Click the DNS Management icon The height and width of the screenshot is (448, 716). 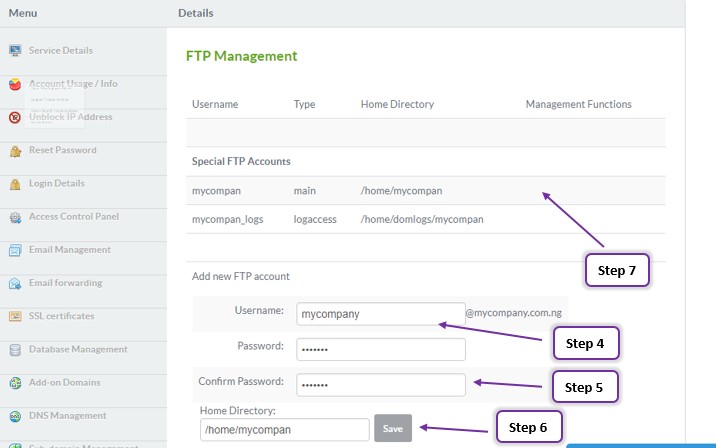tap(15, 416)
